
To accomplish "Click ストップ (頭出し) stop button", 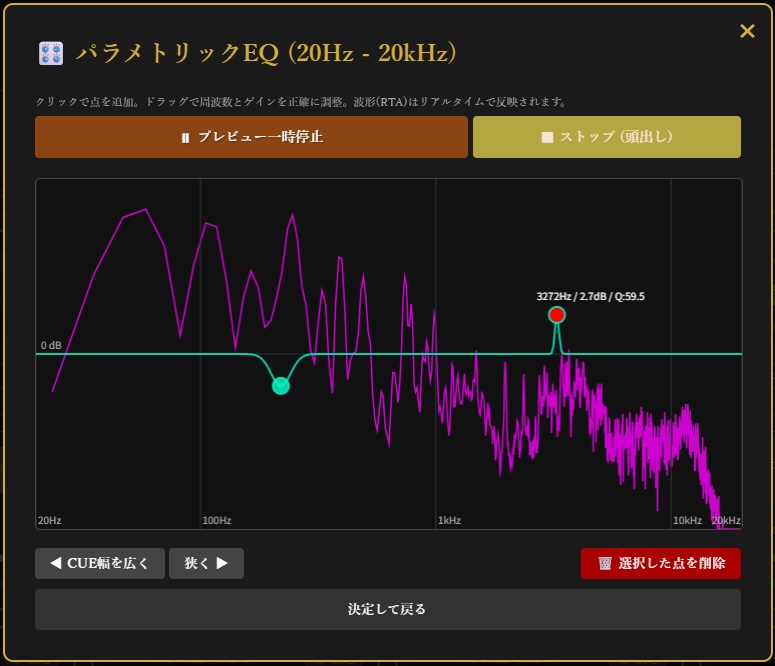I will [x=606, y=137].
